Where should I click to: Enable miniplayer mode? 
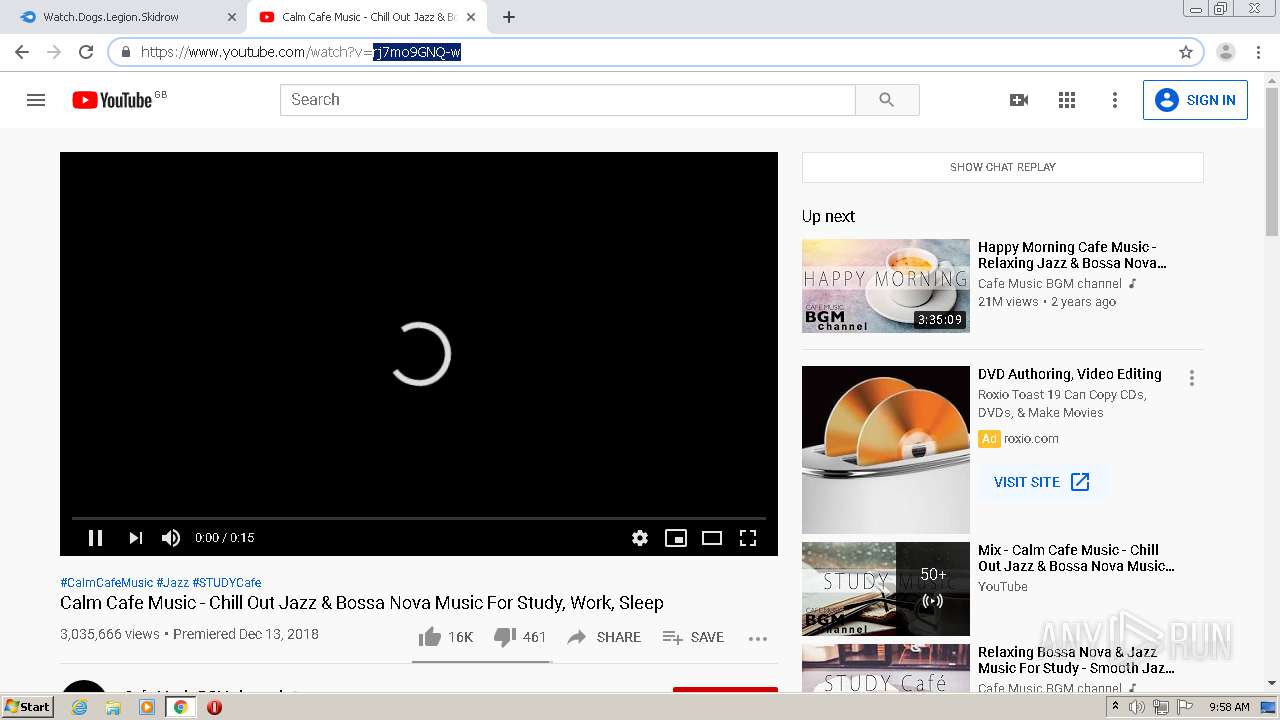pos(676,538)
